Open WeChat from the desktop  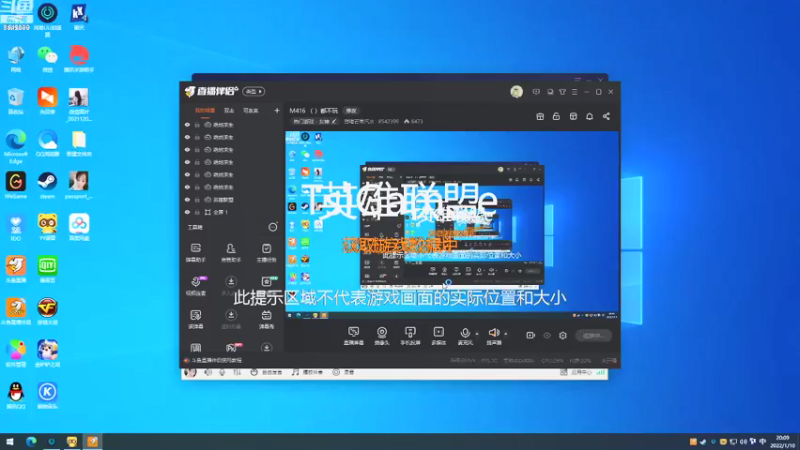(x=47, y=58)
